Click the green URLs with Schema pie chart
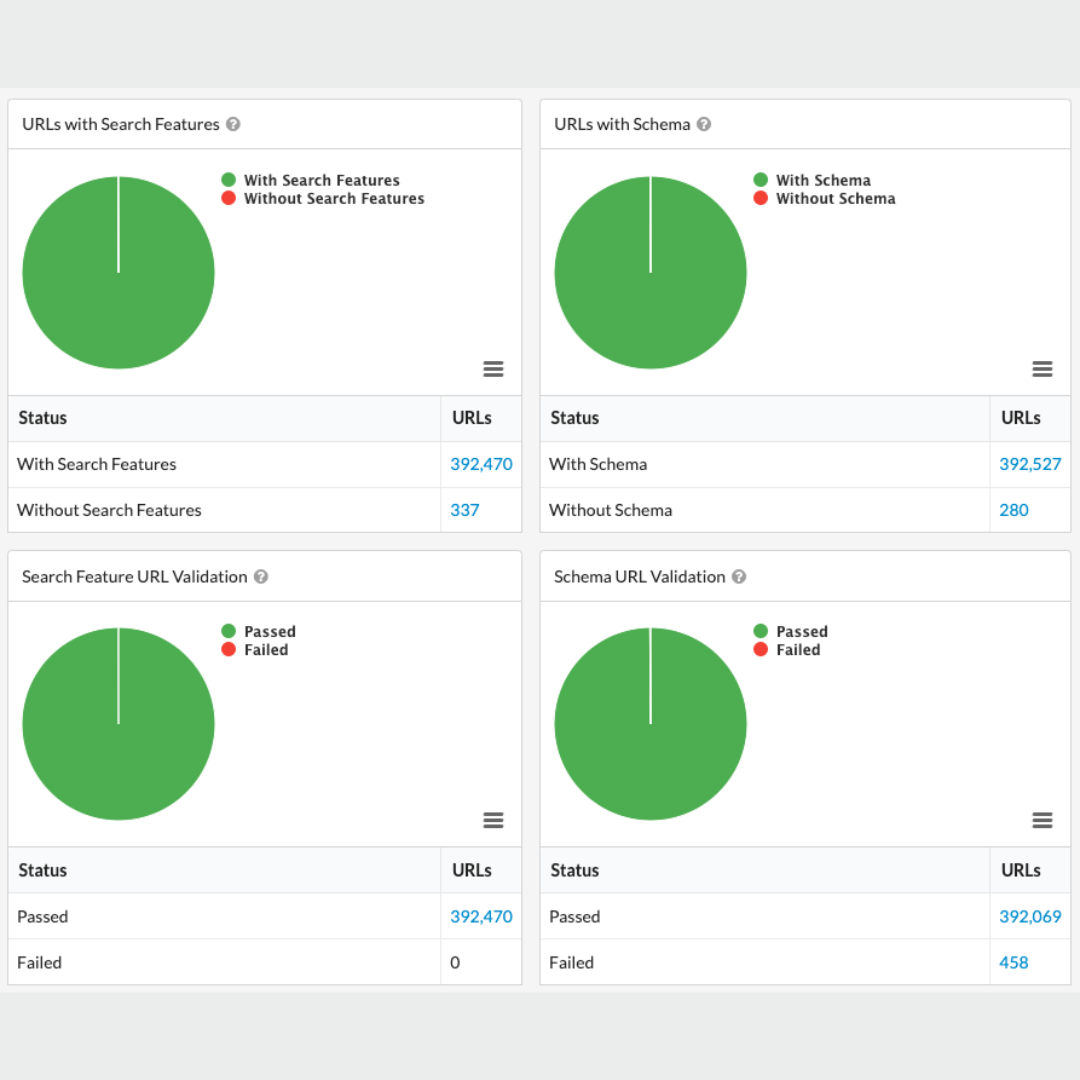This screenshot has height=1080, width=1080. [x=650, y=300]
